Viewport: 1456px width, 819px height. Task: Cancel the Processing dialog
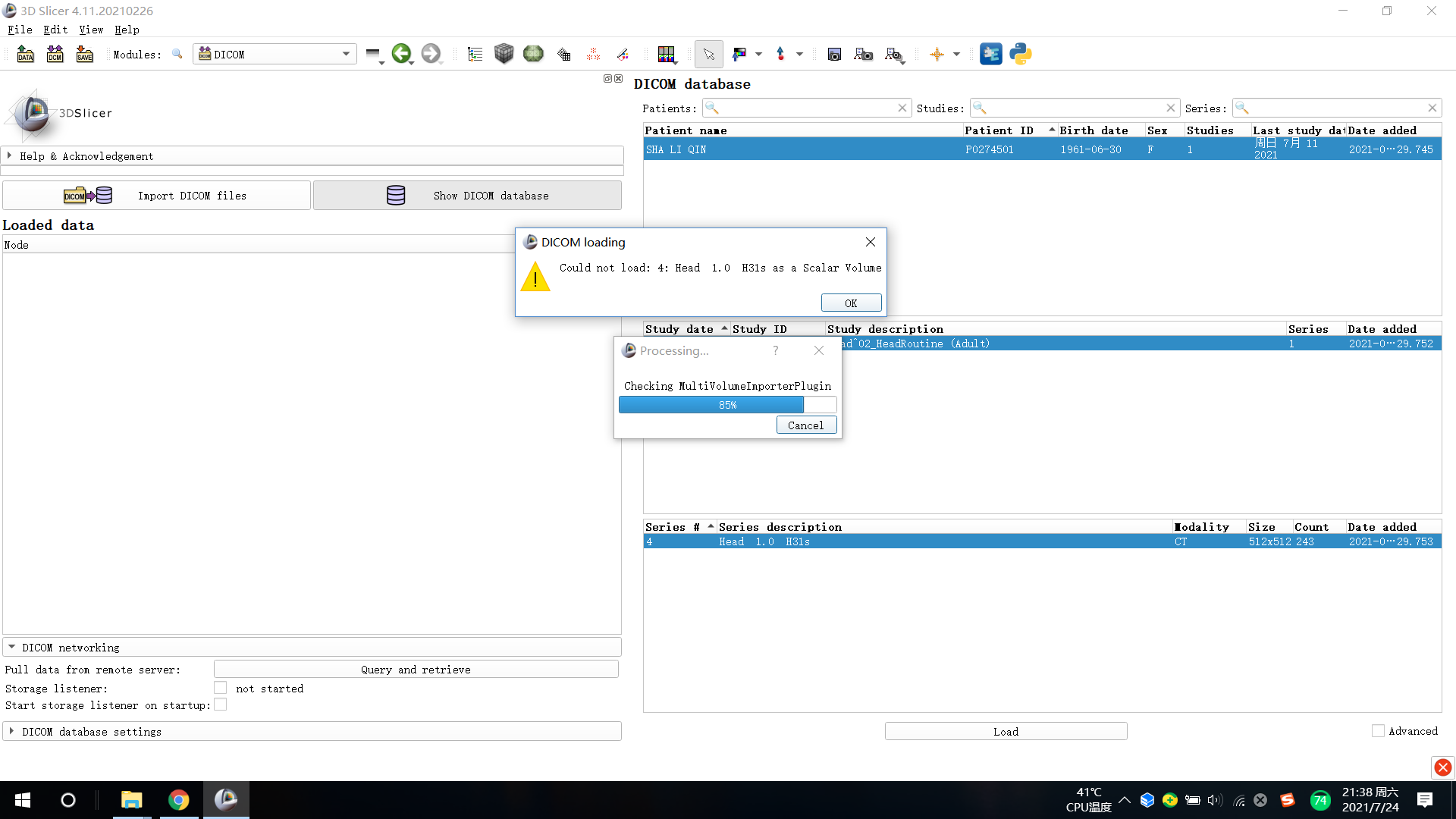[805, 425]
